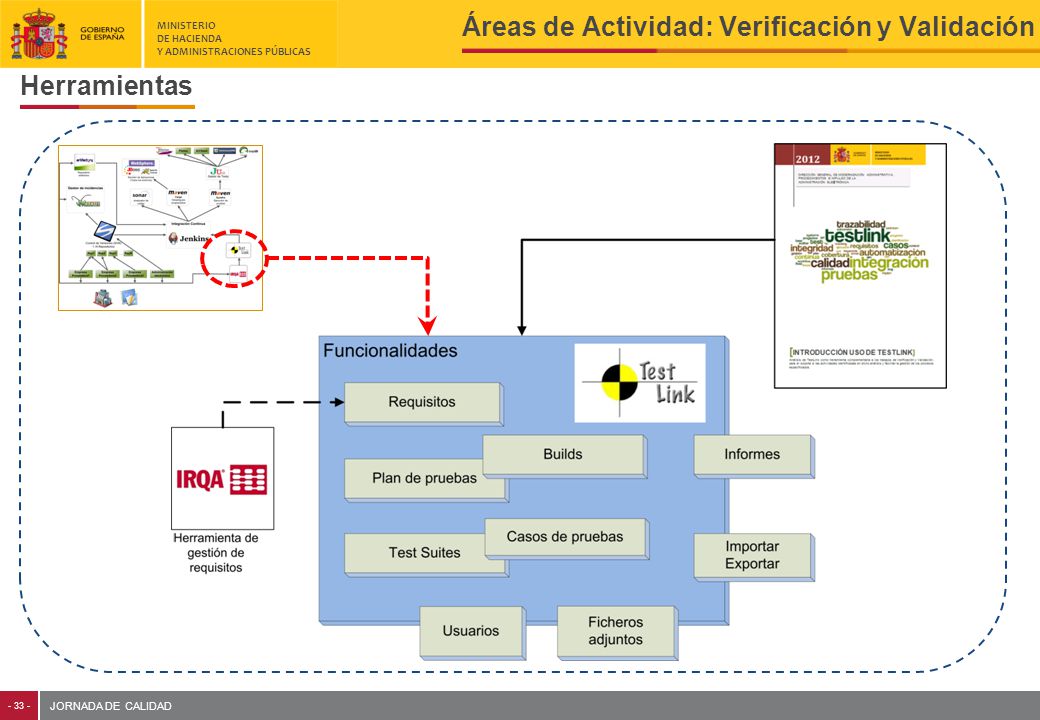The image size is (1040, 720).
Task: Click the JORNADA DE CALIDAD footer text
Action: click(111, 706)
